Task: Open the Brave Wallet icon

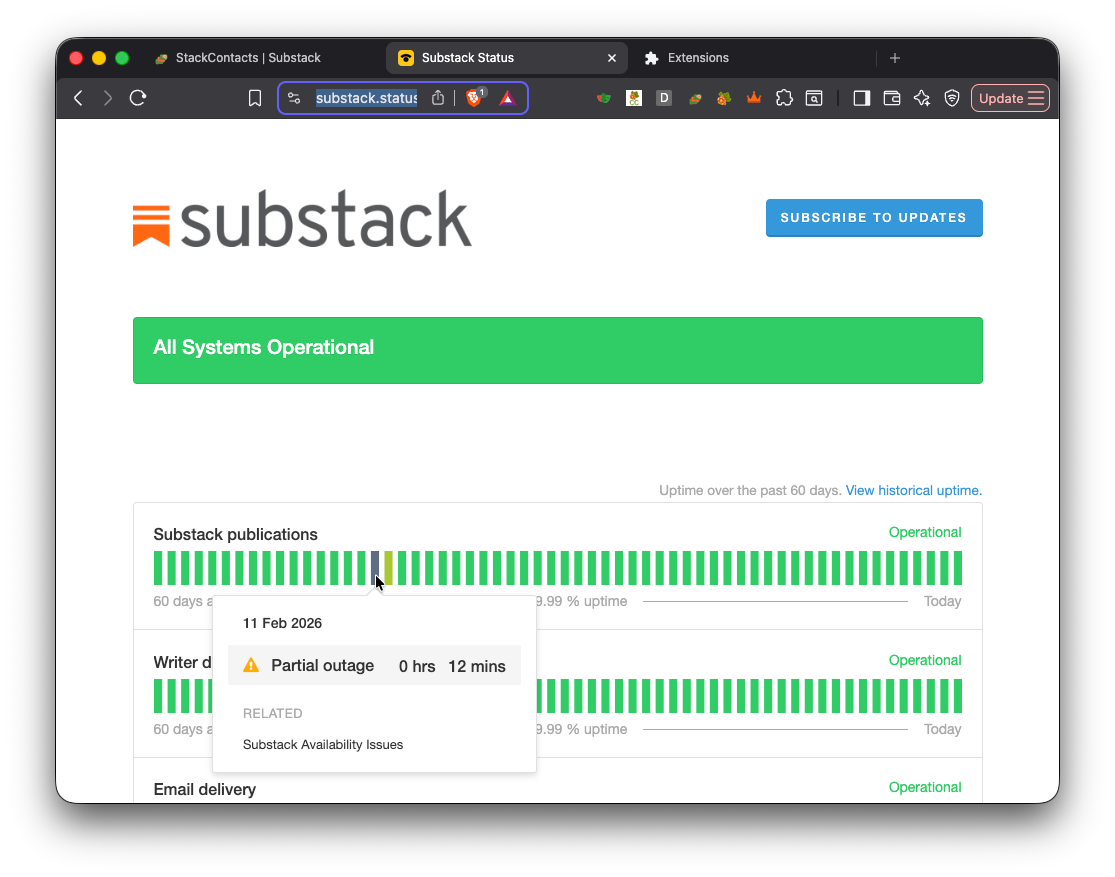Action: (x=892, y=98)
